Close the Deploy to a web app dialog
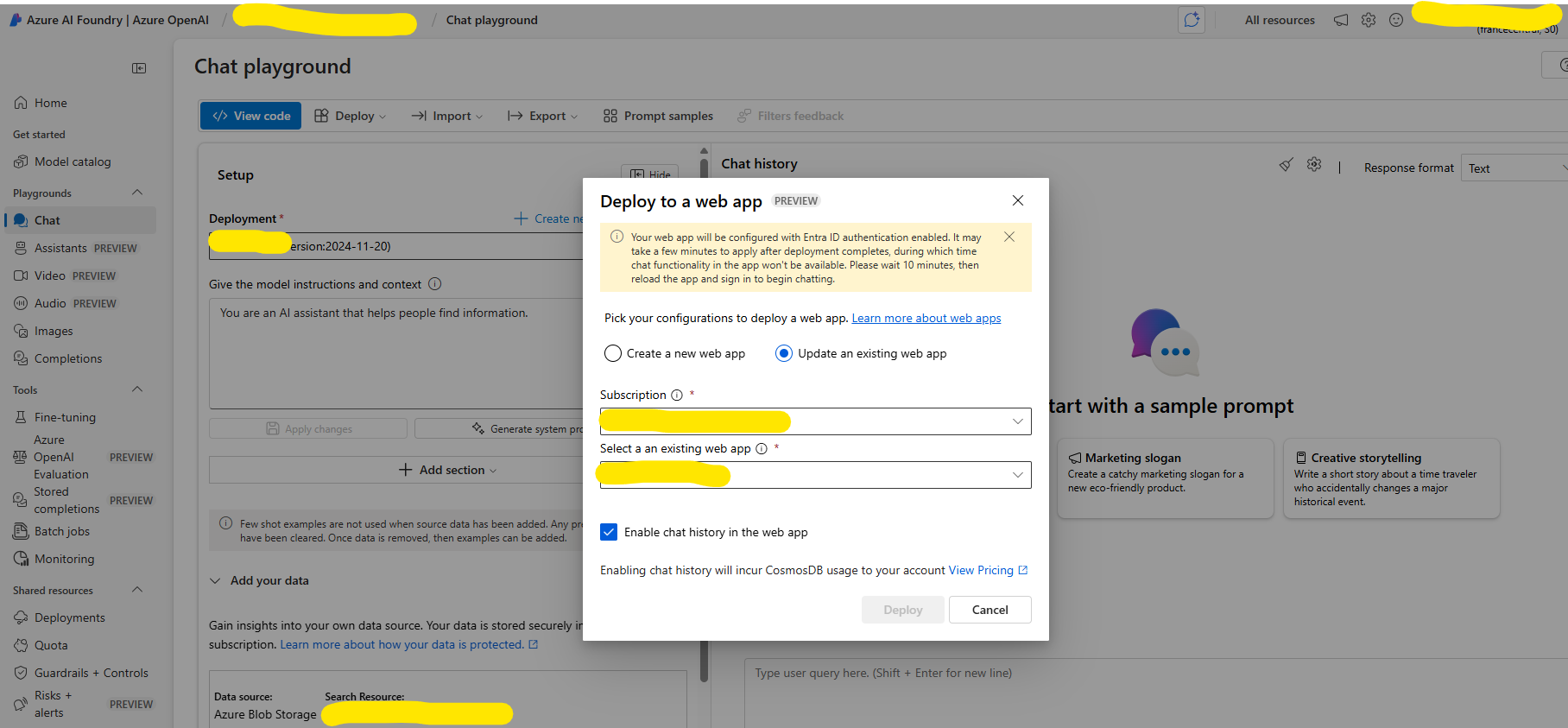 tap(1018, 200)
